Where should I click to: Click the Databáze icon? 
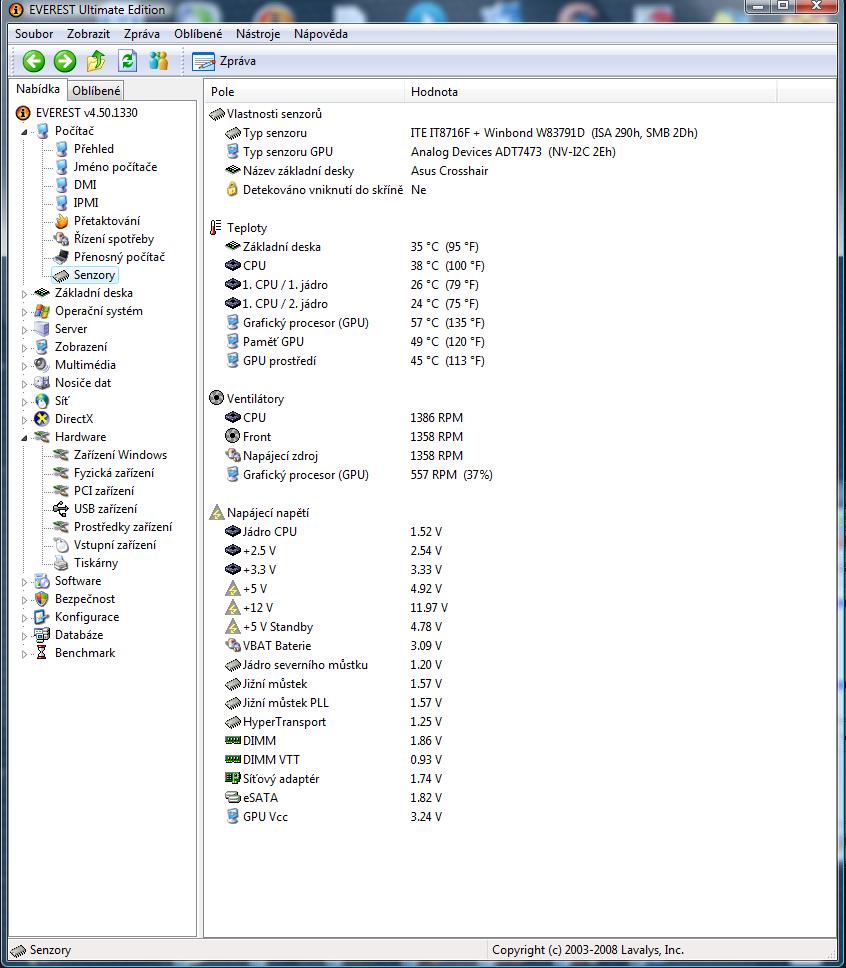coord(42,635)
